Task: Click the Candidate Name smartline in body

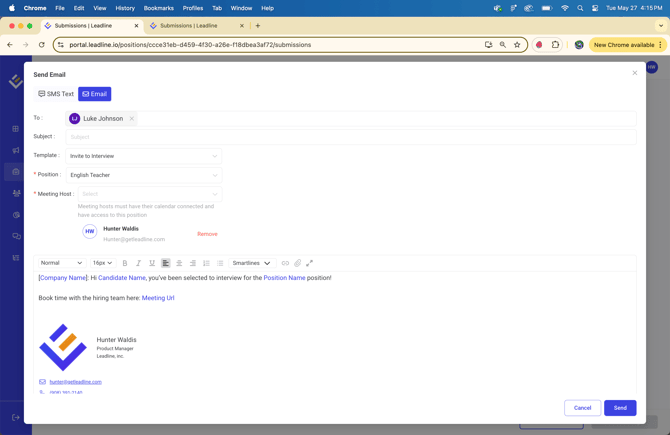Action: click(122, 278)
